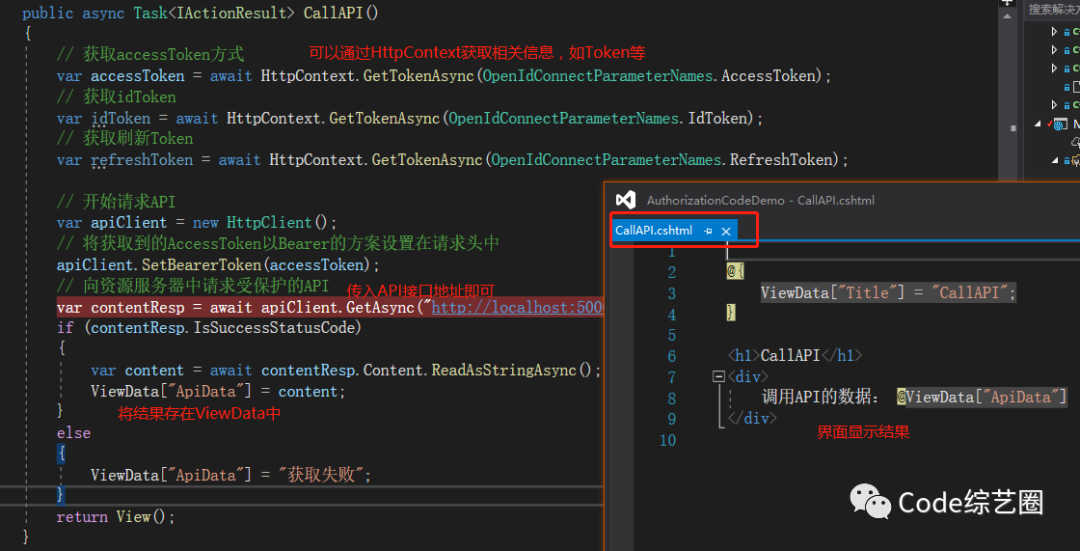Screen dimensions: 1080x551
Task: Click the closing '</div>' tag in cshtml
Action: tap(752, 418)
